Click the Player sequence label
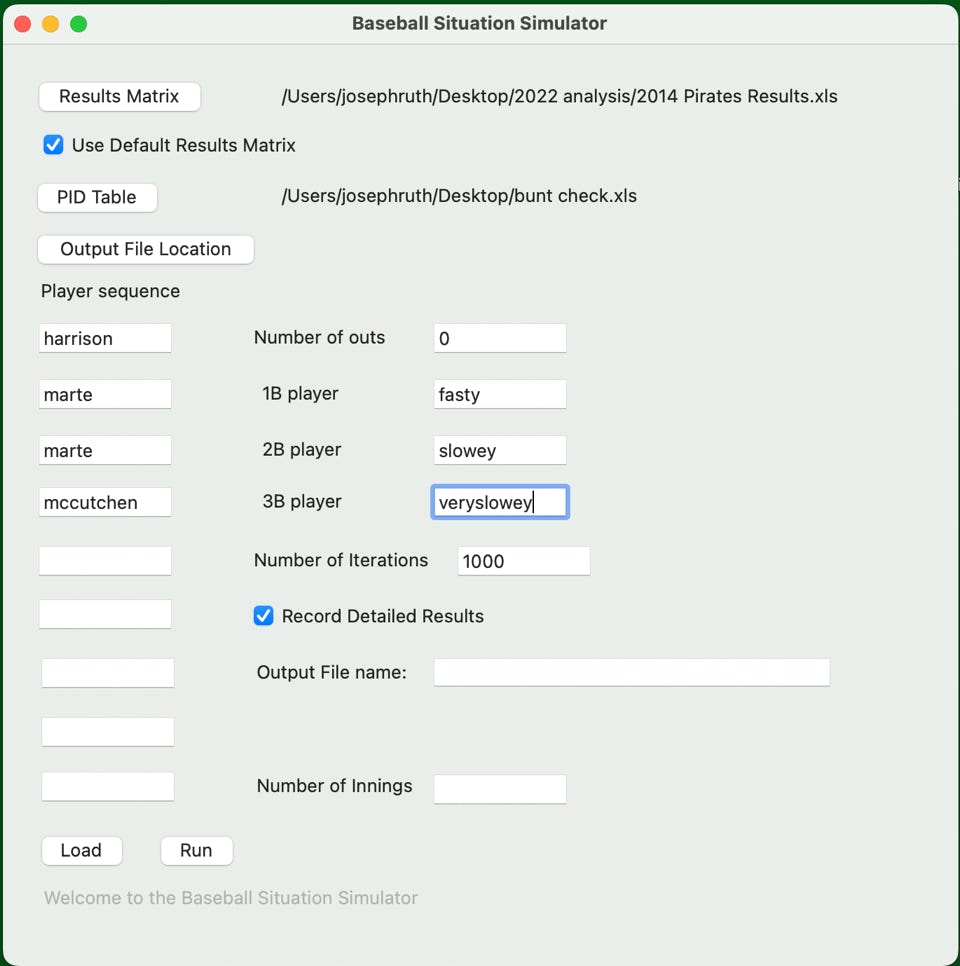This screenshot has width=960, height=966. pos(110,291)
